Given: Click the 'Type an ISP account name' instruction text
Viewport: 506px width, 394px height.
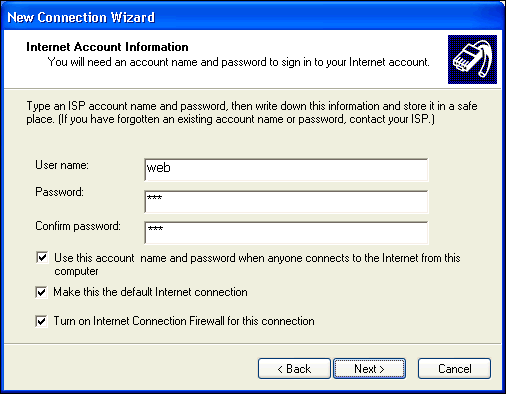Looking at the screenshot, I should click(252, 113).
